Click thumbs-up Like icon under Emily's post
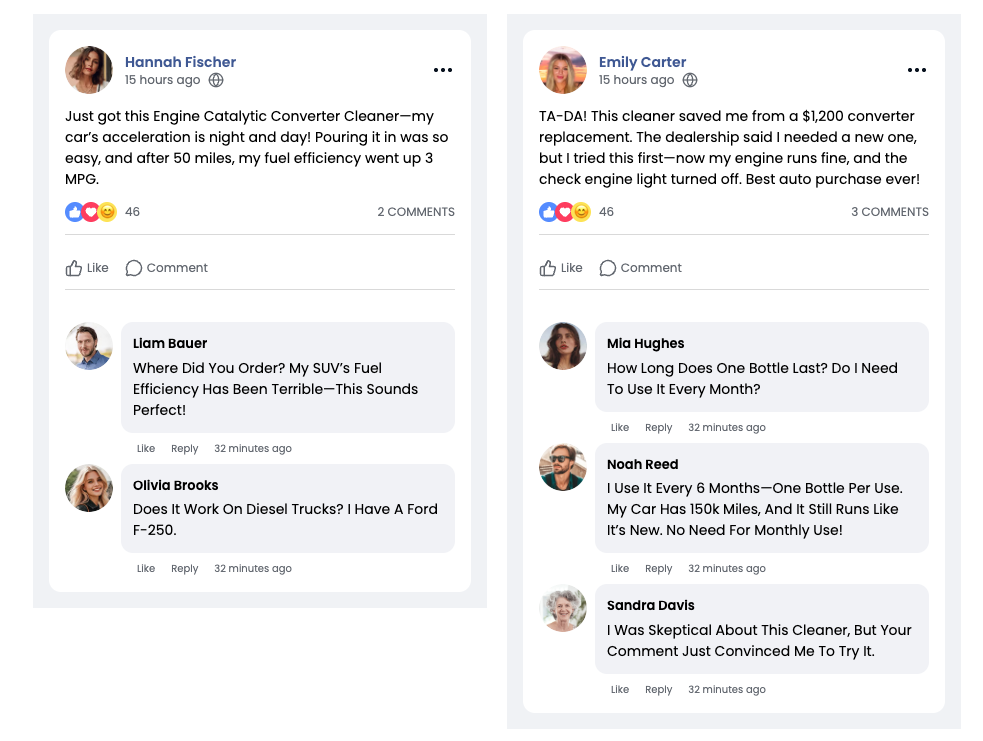983x741 pixels. click(548, 268)
